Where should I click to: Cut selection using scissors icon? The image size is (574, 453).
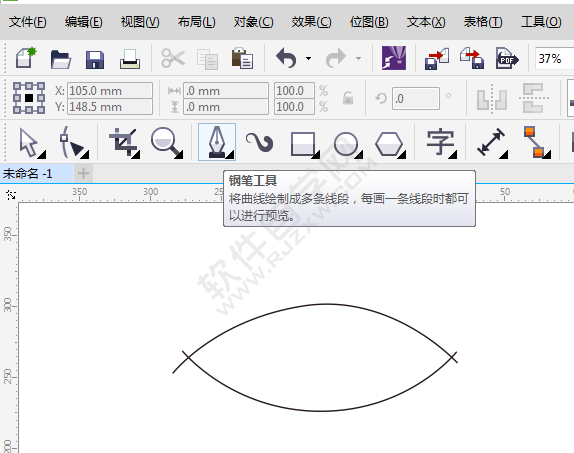pos(173,58)
